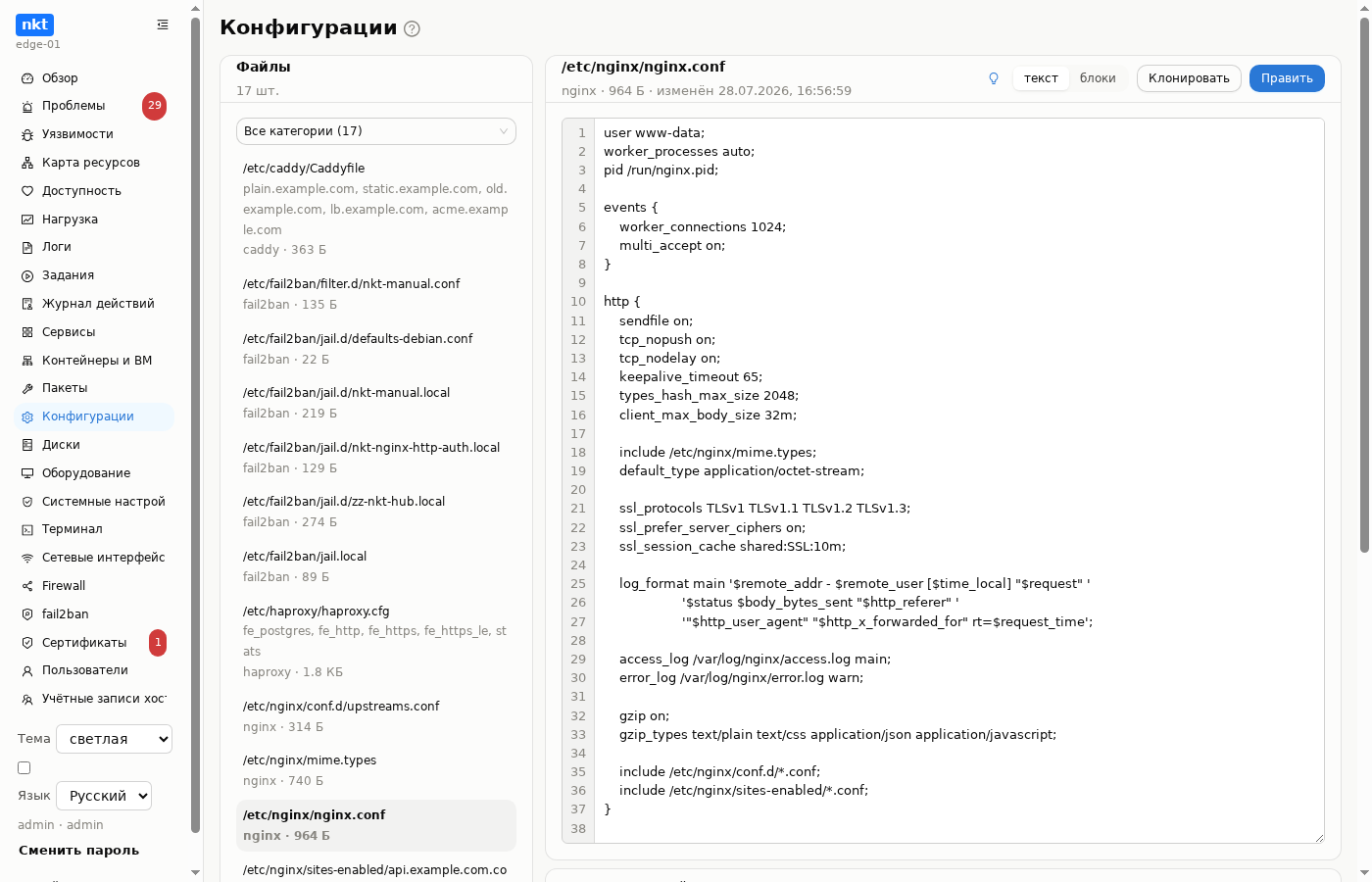Click the Карта ресурсов icon

[x=27, y=163]
